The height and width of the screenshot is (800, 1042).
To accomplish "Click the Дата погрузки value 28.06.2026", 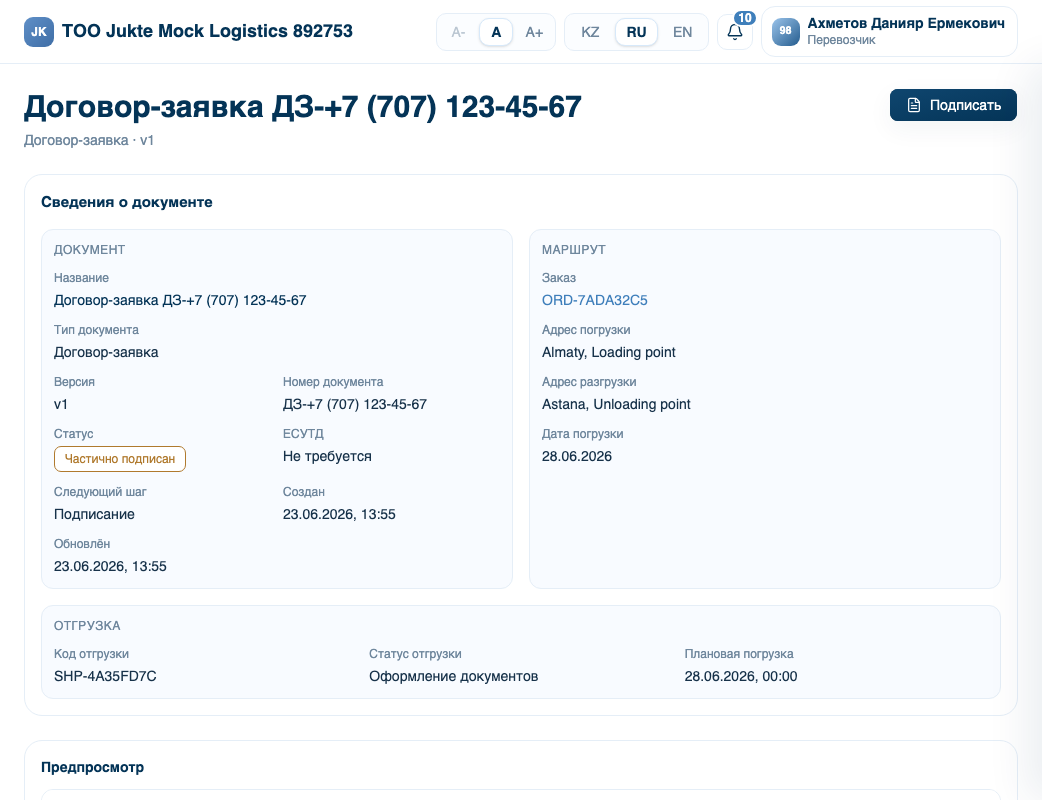I will click(x=577, y=456).
